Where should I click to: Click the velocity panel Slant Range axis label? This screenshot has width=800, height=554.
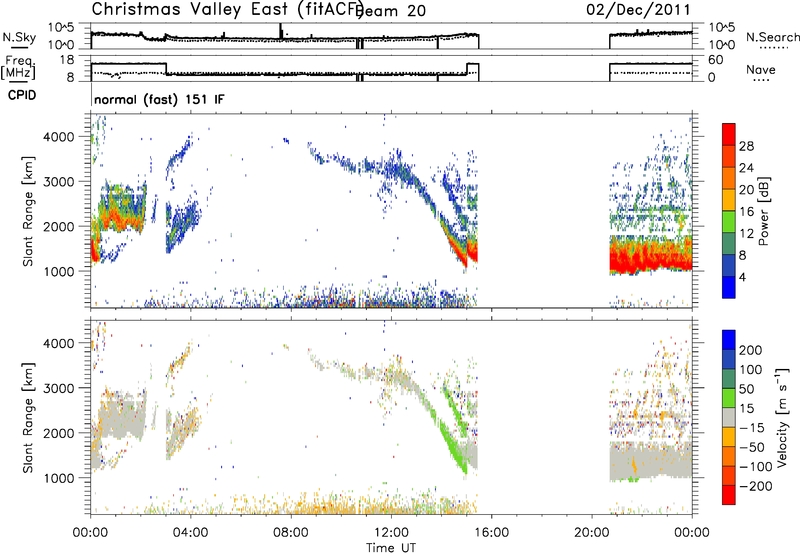tap(28, 417)
